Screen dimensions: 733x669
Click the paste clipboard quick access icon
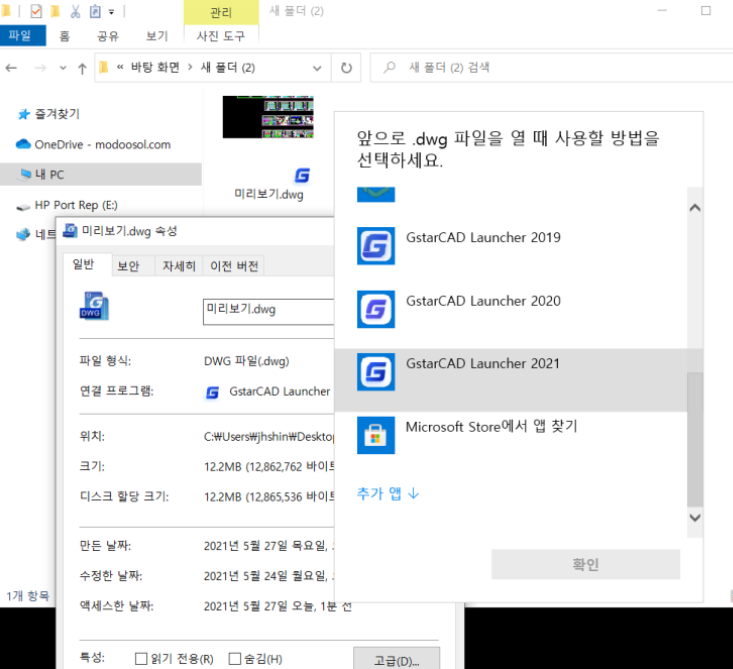[x=95, y=11]
